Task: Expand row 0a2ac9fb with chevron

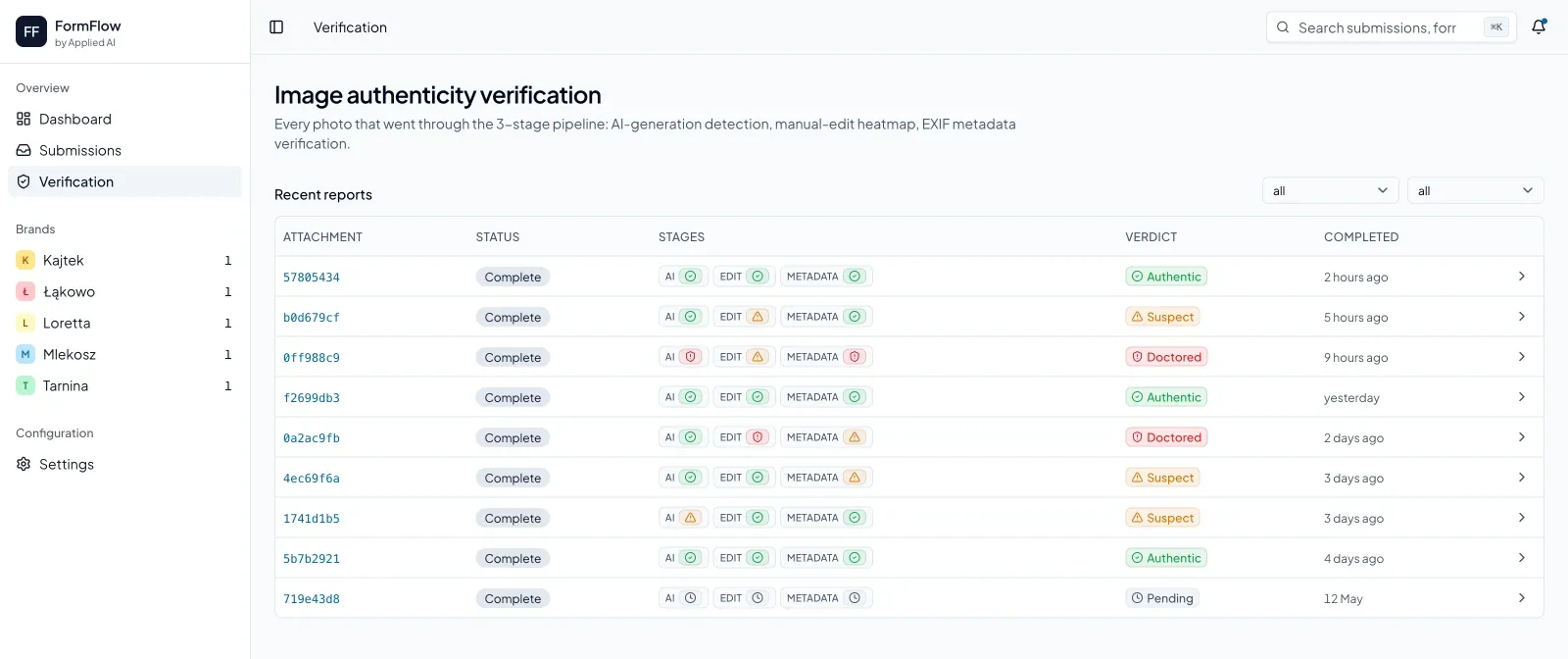Action: pyautogui.click(x=1522, y=437)
